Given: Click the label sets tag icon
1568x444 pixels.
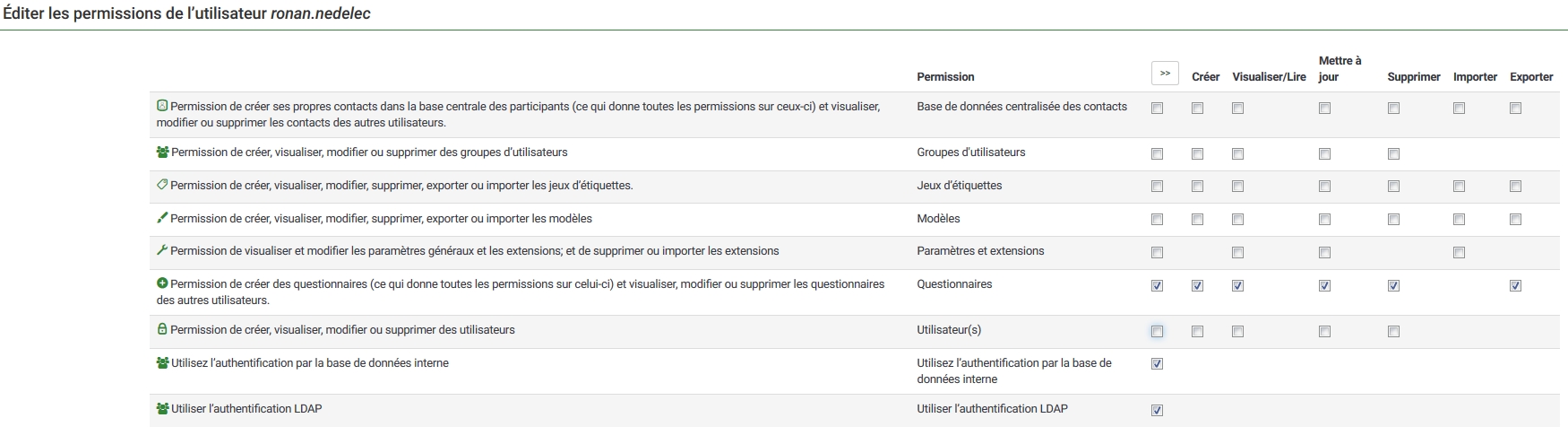Looking at the screenshot, I should 162,185.
